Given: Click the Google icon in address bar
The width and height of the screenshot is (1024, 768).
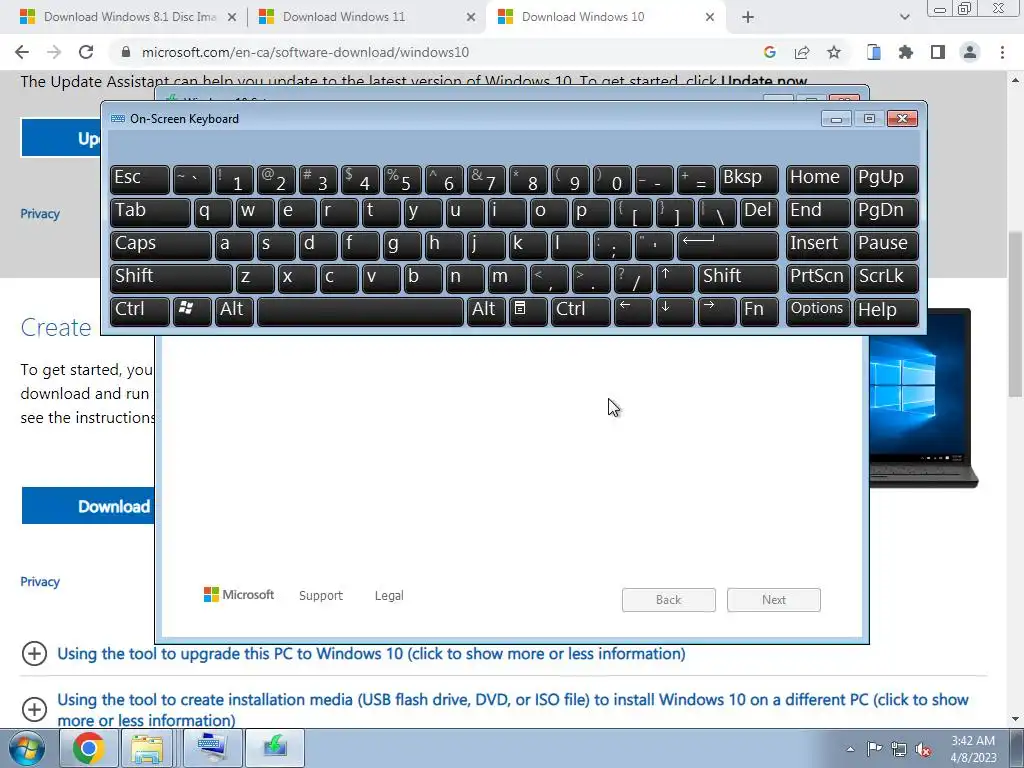Looking at the screenshot, I should tap(770, 52).
